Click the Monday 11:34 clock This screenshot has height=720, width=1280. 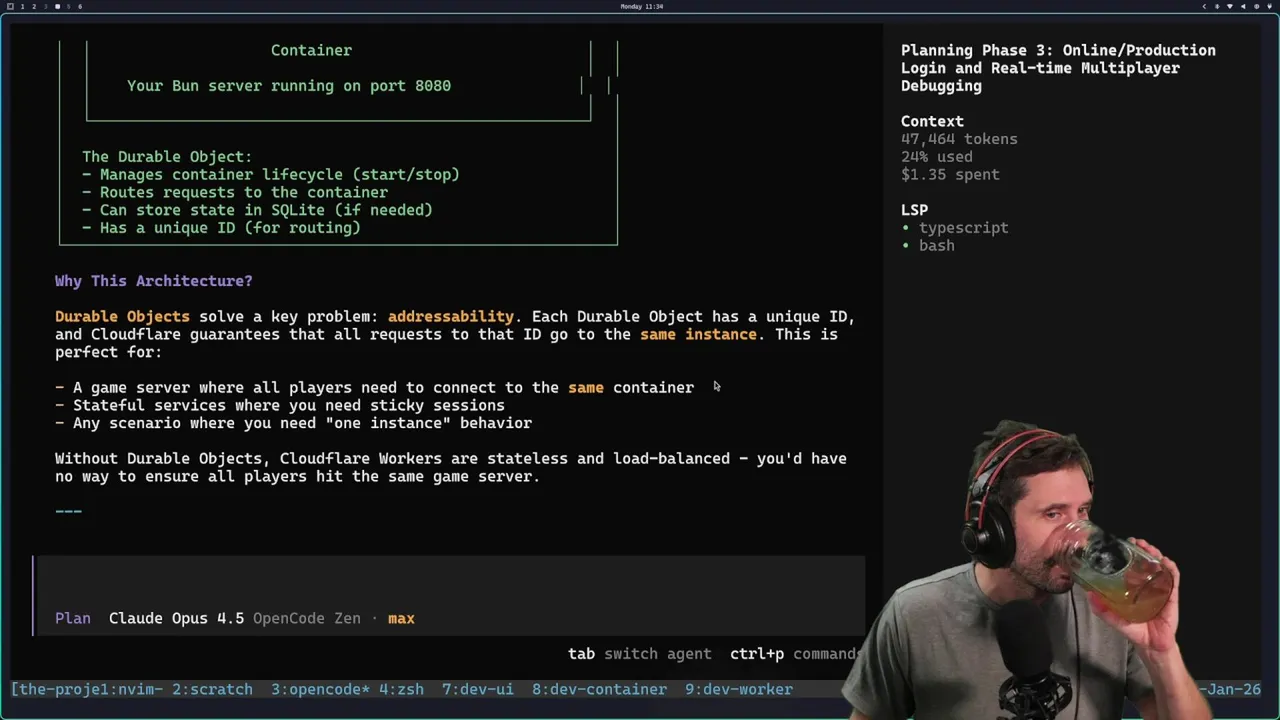641,6
